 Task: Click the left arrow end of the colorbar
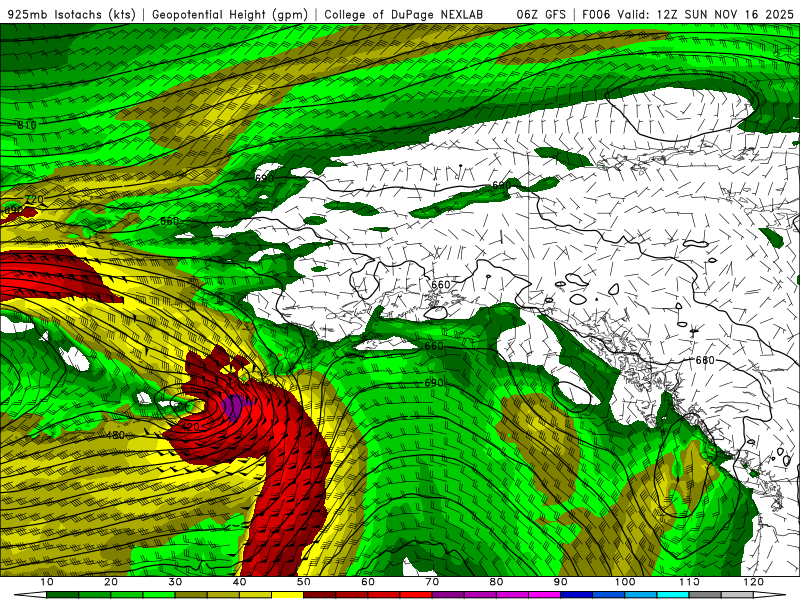coord(31,595)
